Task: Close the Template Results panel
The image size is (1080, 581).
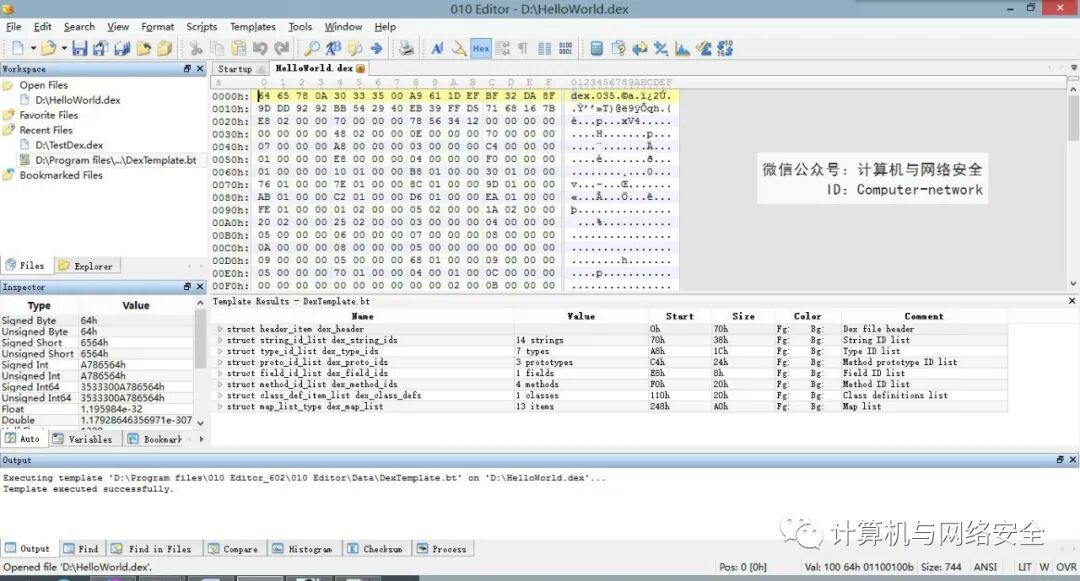Action: [1072, 301]
